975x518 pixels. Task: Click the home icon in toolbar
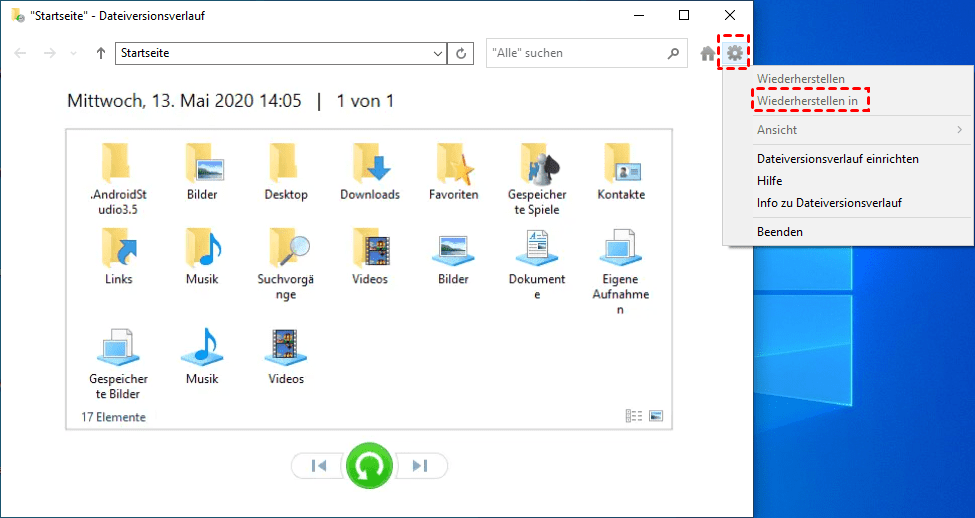[708, 53]
